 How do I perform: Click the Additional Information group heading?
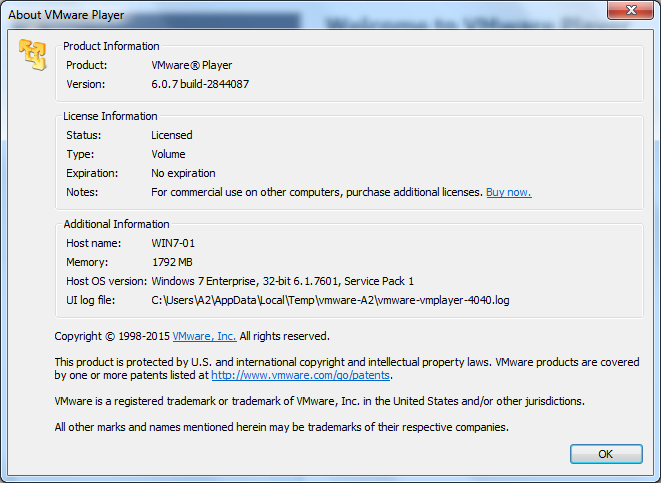pos(116,224)
